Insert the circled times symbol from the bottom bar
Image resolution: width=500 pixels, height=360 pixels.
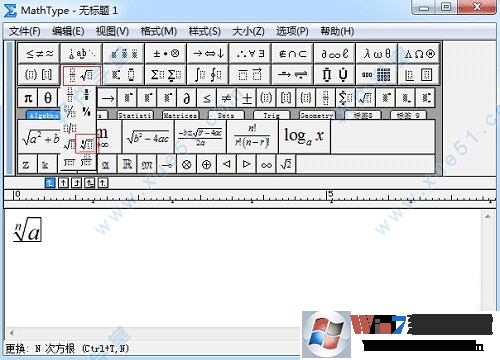pos(187,164)
